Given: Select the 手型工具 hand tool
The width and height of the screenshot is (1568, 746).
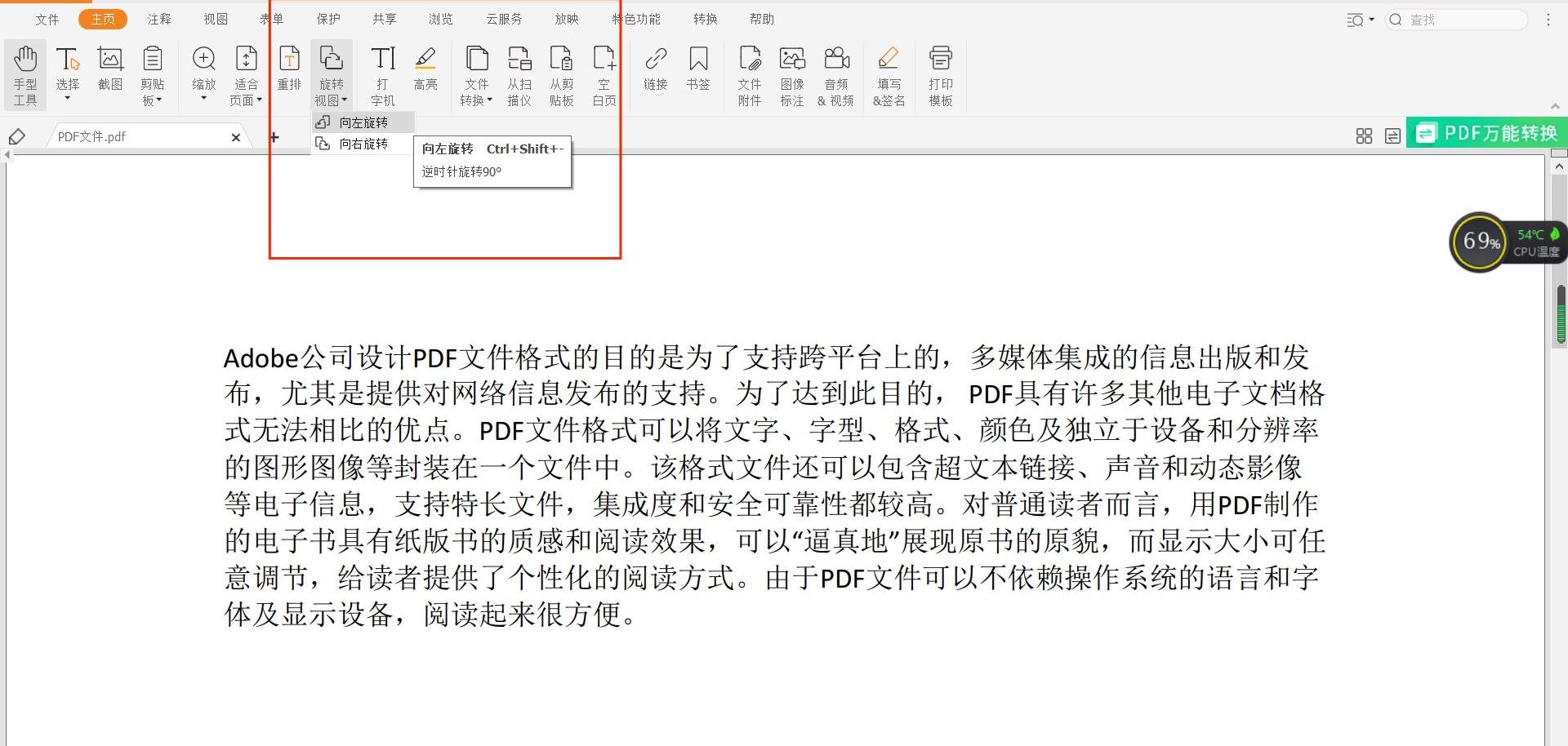Looking at the screenshot, I should (25, 74).
